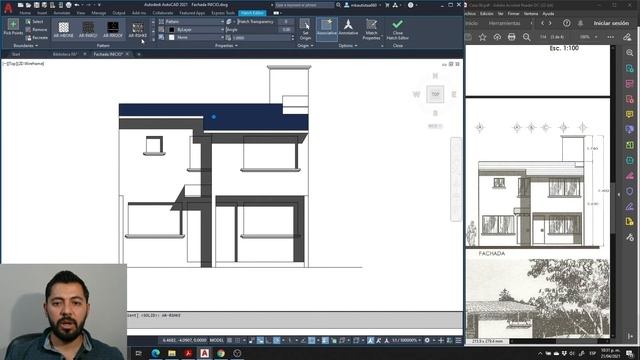Choose the AR-PARQ1 hatch pattern
The height and width of the screenshot is (360, 640).
click(x=88, y=29)
